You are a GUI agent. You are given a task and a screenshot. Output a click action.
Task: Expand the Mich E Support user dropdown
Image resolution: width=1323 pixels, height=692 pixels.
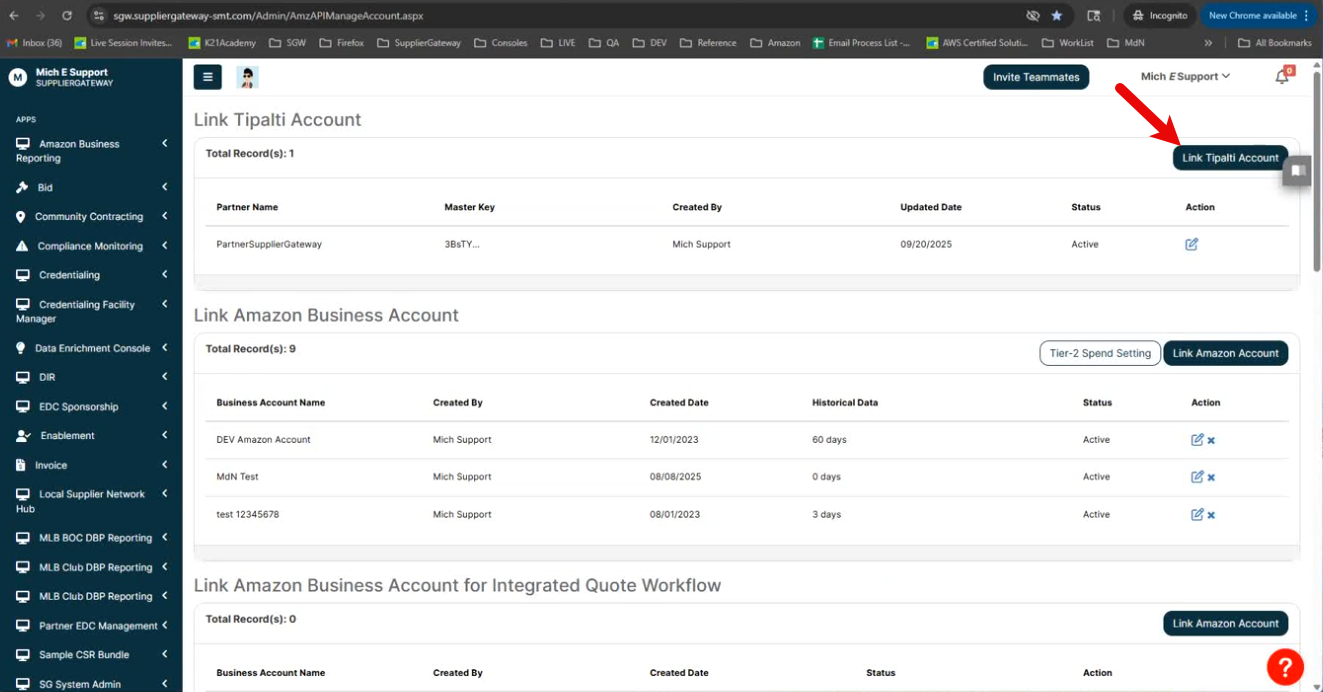tap(1185, 77)
